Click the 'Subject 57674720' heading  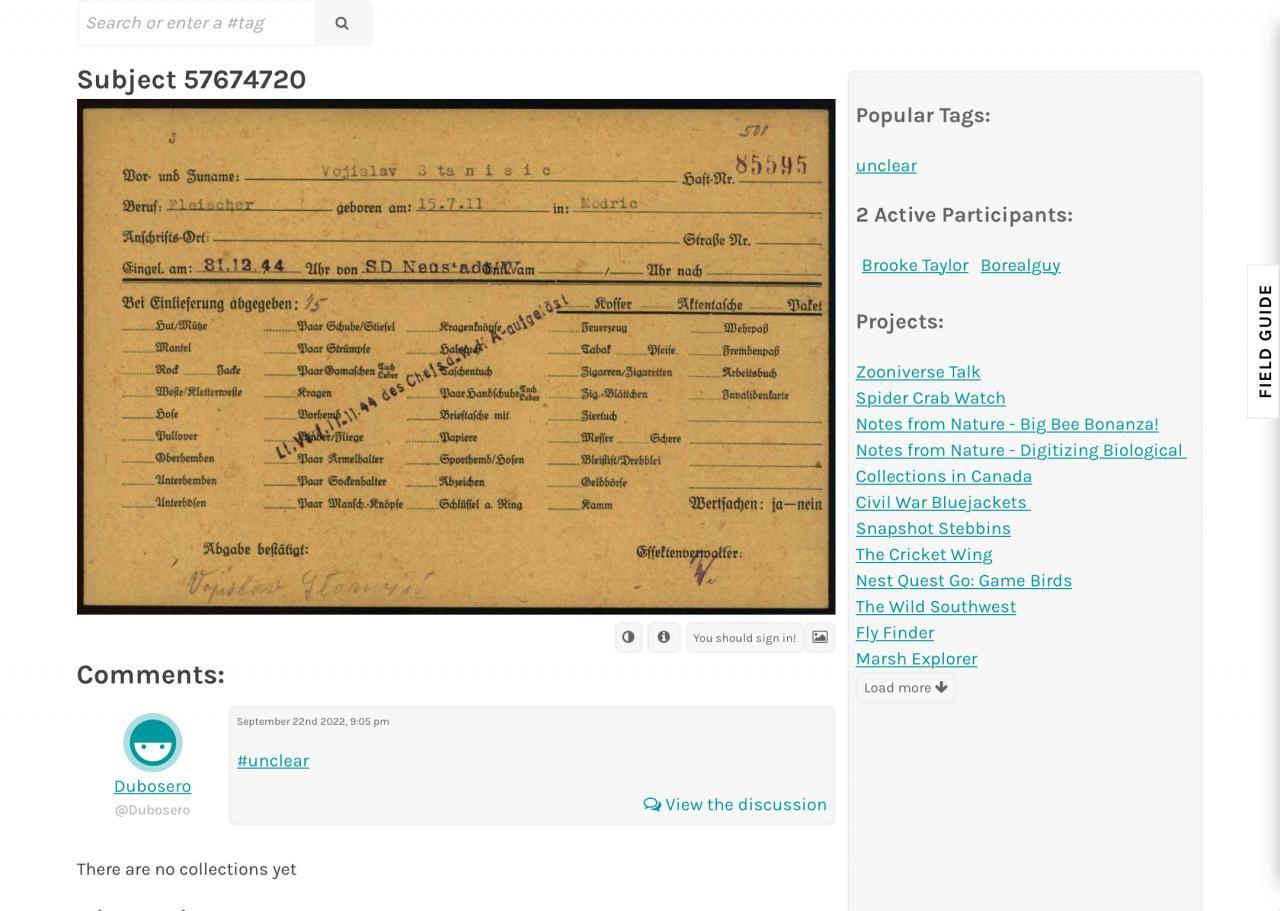click(191, 80)
